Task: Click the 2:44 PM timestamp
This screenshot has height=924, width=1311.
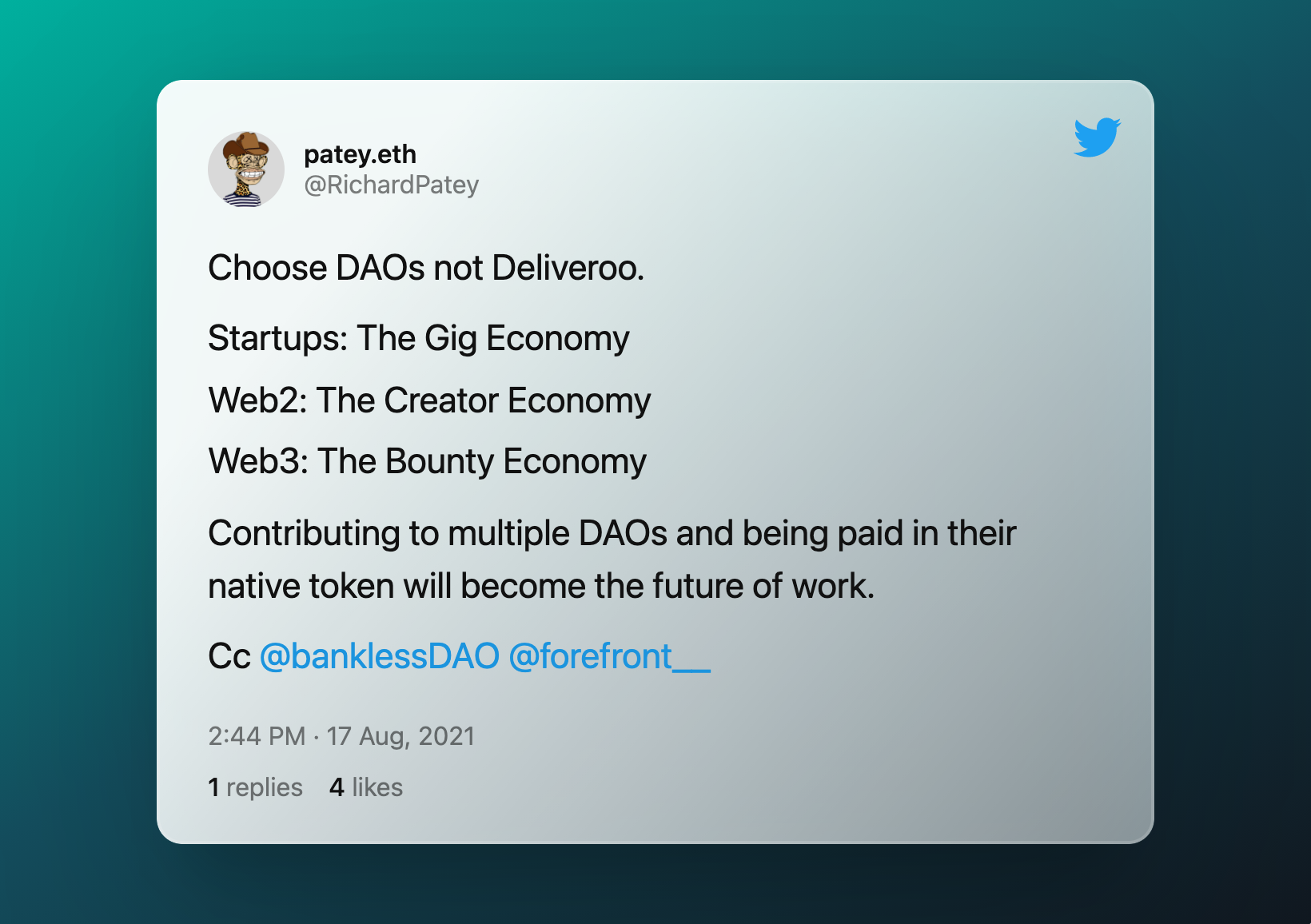Action: 257,735
